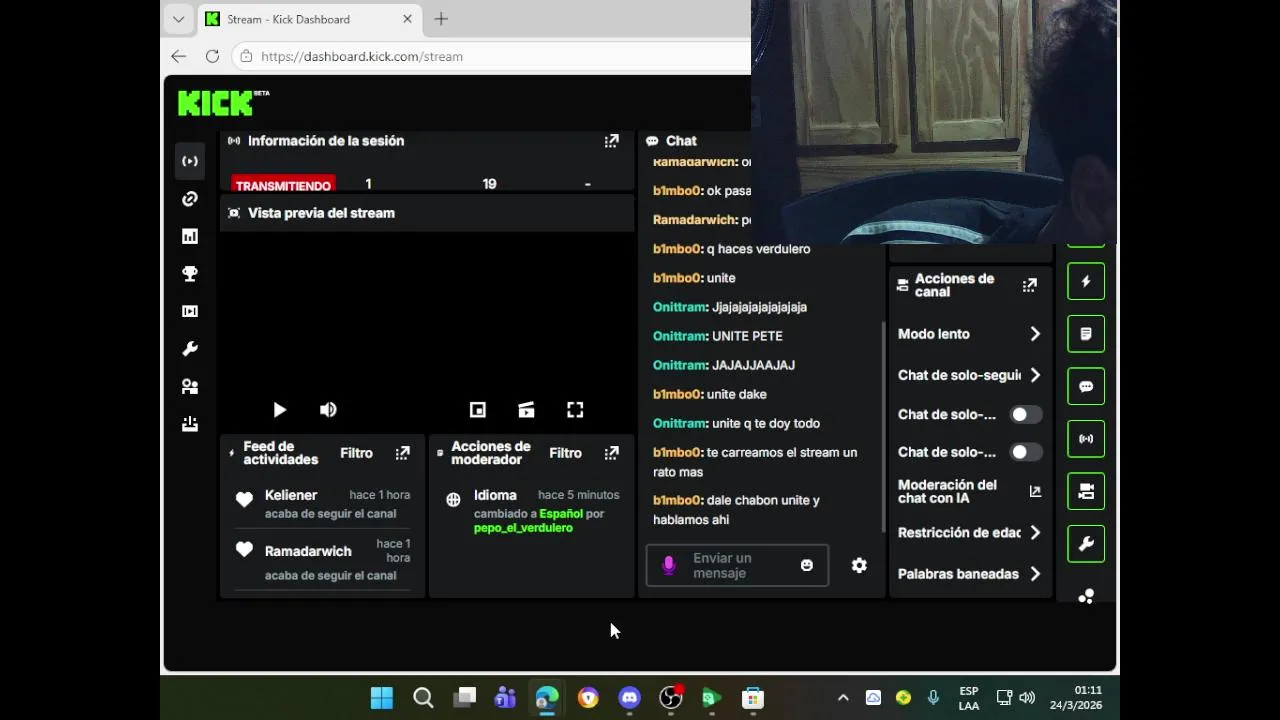
Task: Click the chat bubble widget button on right rail
Action: pyautogui.click(x=1086, y=386)
